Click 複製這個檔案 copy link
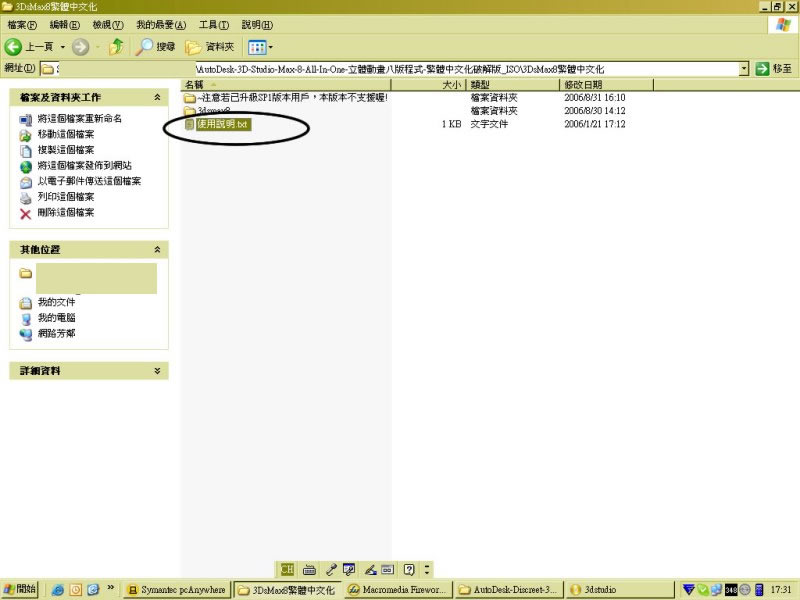Image resolution: width=800 pixels, height=600 pixels. [x=66, y=150]
